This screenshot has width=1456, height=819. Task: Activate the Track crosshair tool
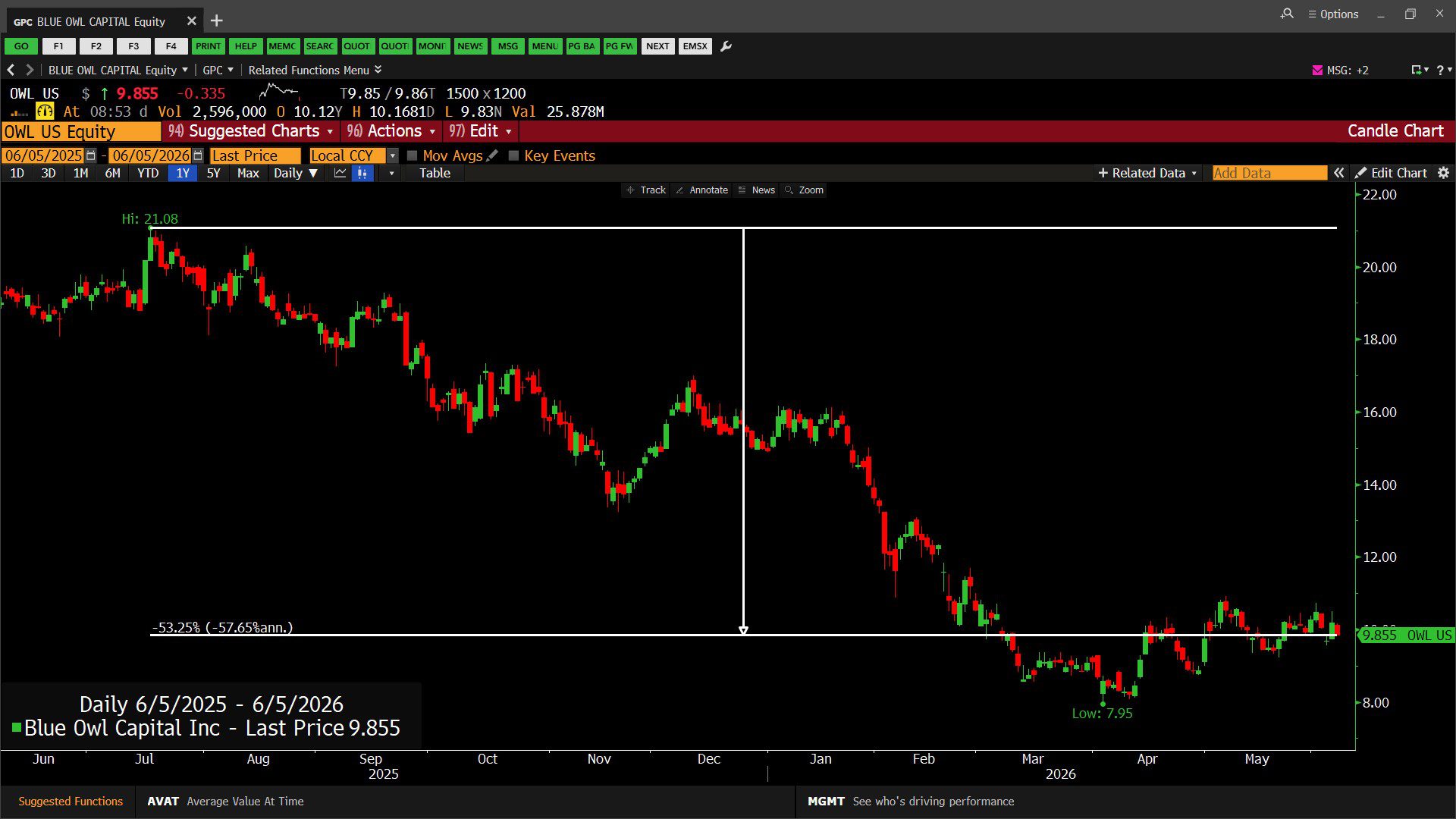[645, 190]
